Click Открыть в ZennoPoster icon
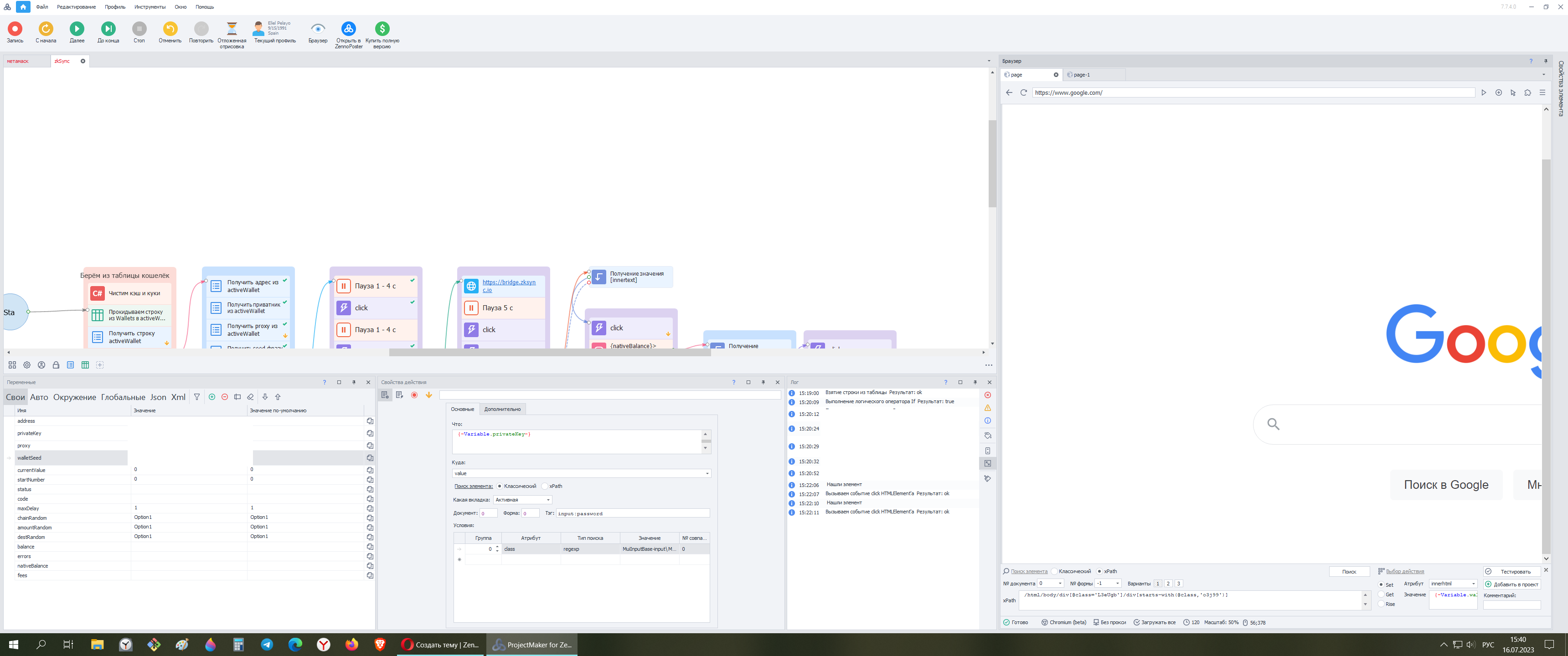Screen dimensions: 1568x656 (x=348, y=29)
